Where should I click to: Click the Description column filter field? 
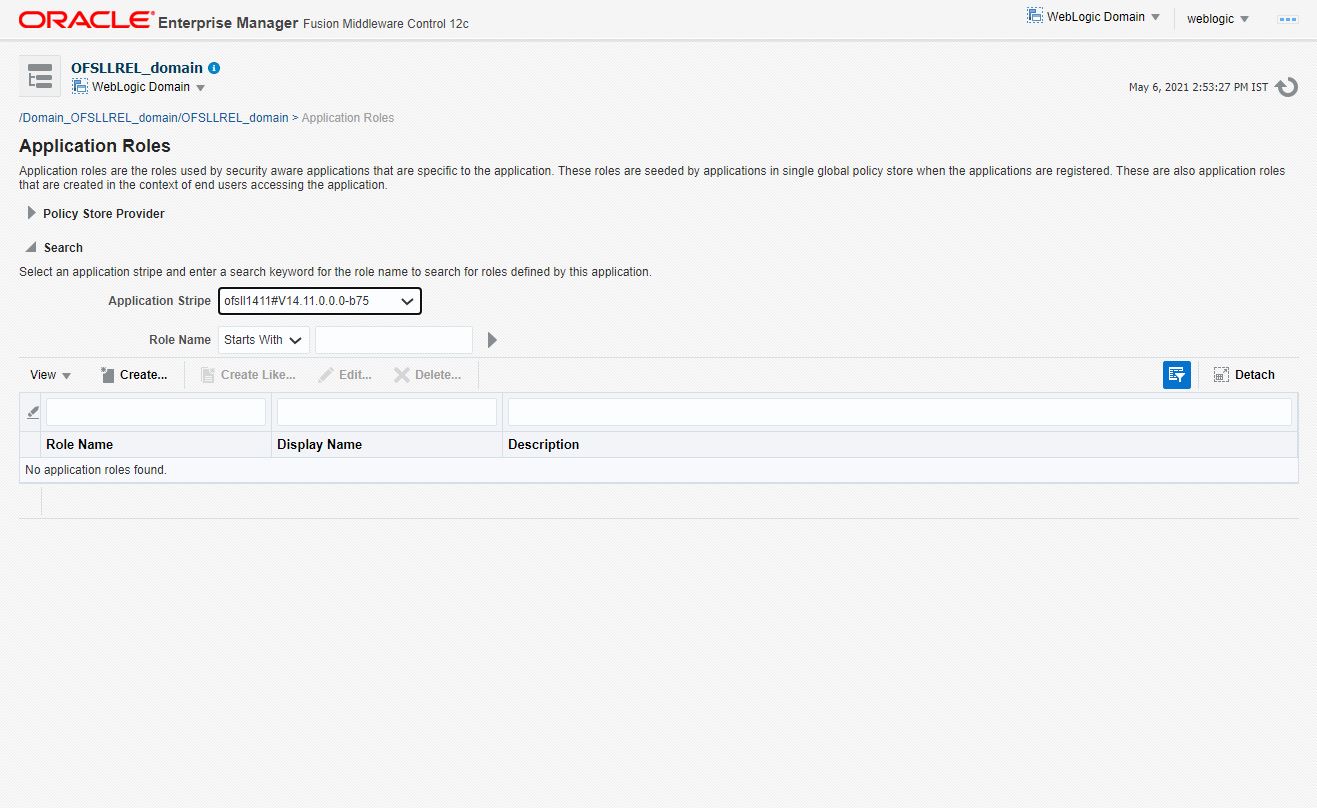[x=900, y=412]
